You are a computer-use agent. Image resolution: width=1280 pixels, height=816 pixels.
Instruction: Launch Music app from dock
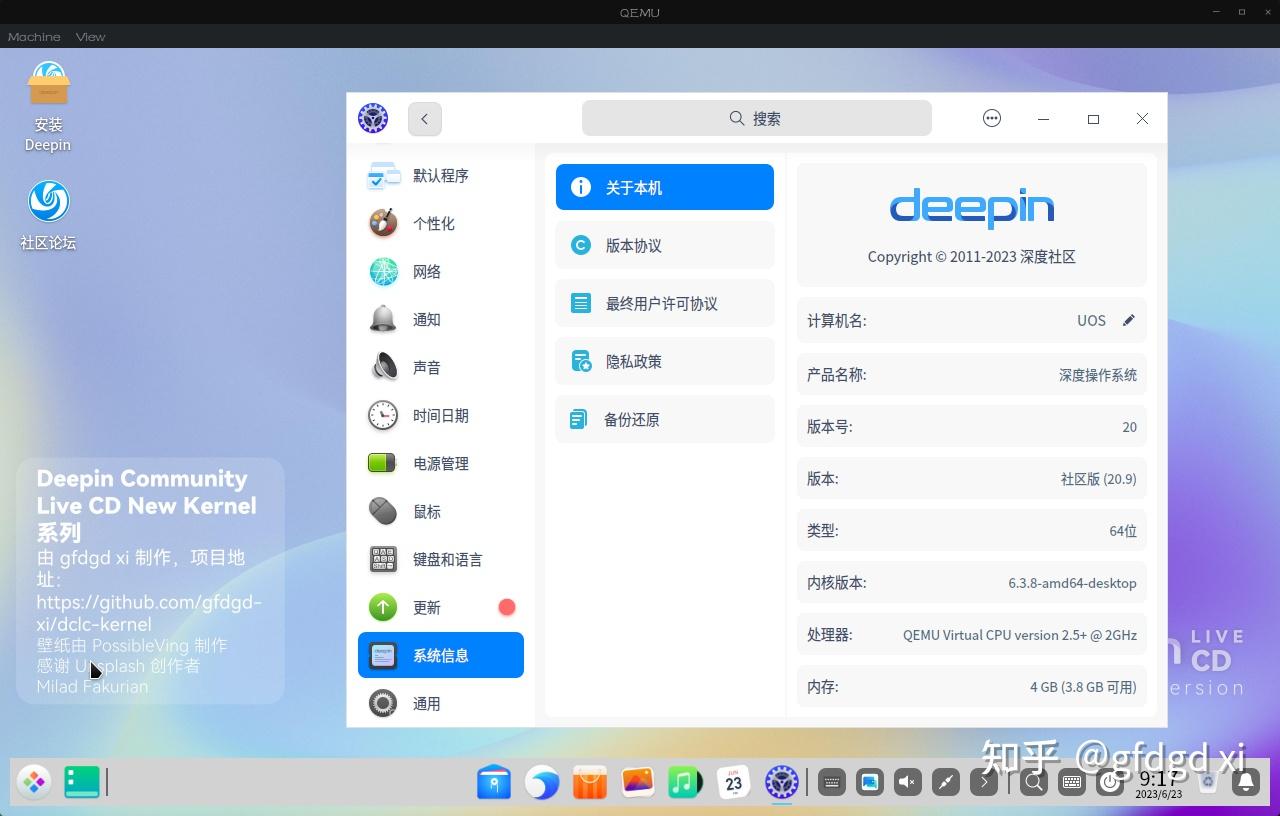click(686, 783)
